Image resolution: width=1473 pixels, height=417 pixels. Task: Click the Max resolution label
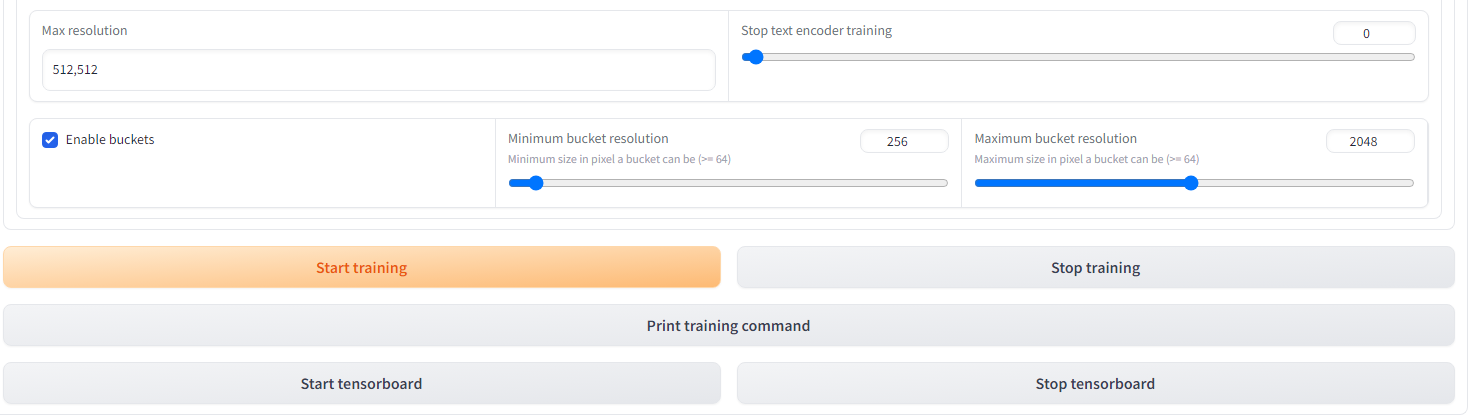click(85, 31)
